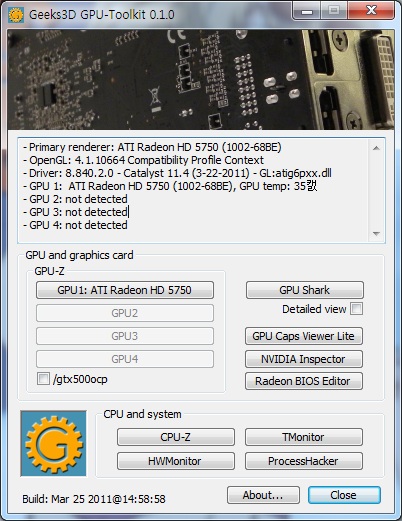
Task: Enable the Detailed view checkbox
Action: point(356,309)
